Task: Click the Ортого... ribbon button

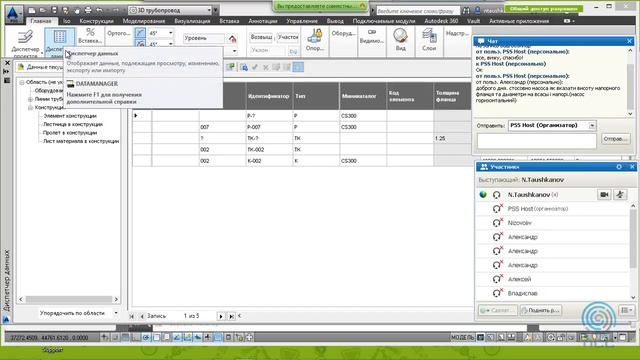Action: pos(118,33)
